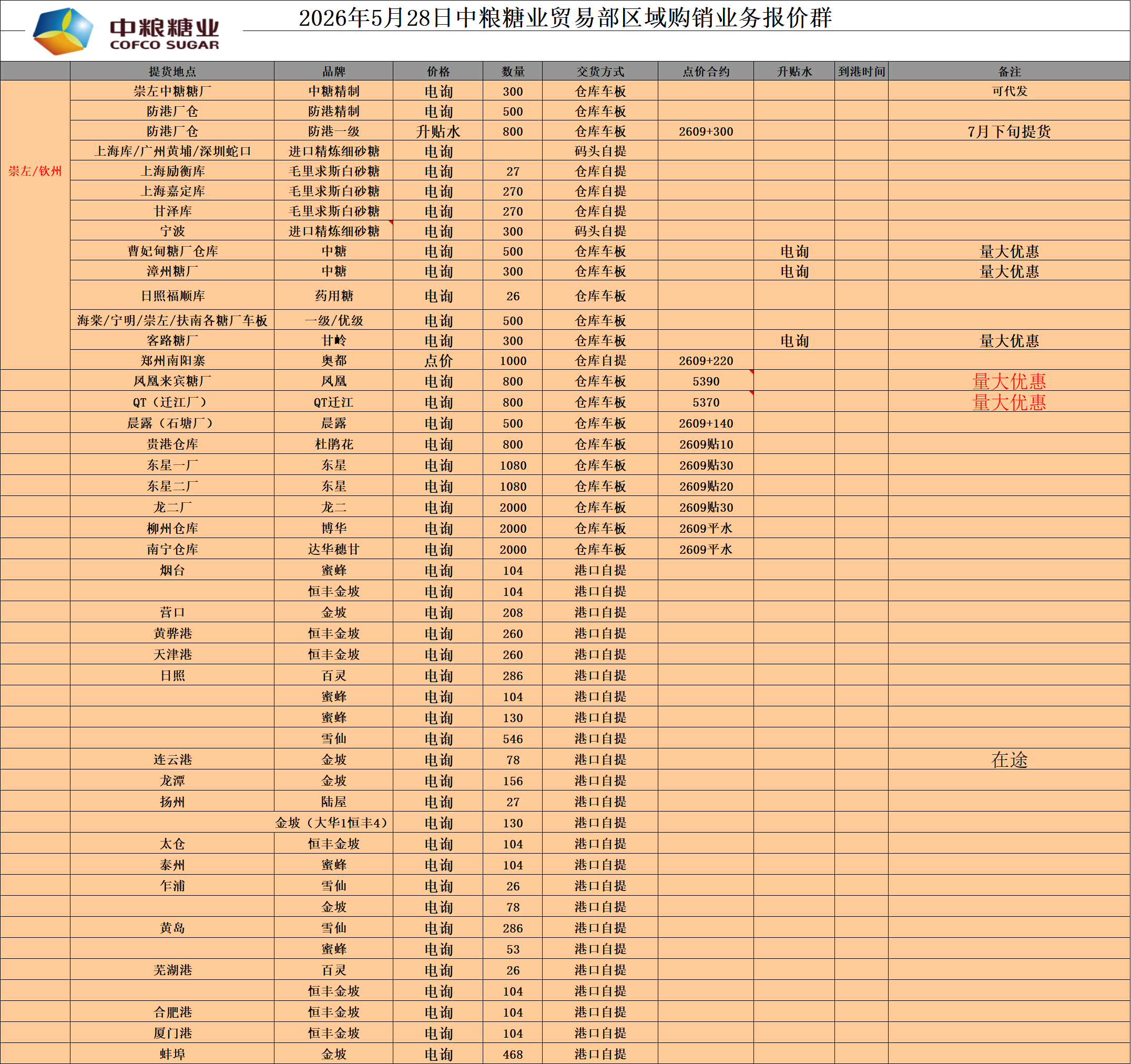Click the 5370 contract price cell

pyautogui.click(x=706, y=401)
